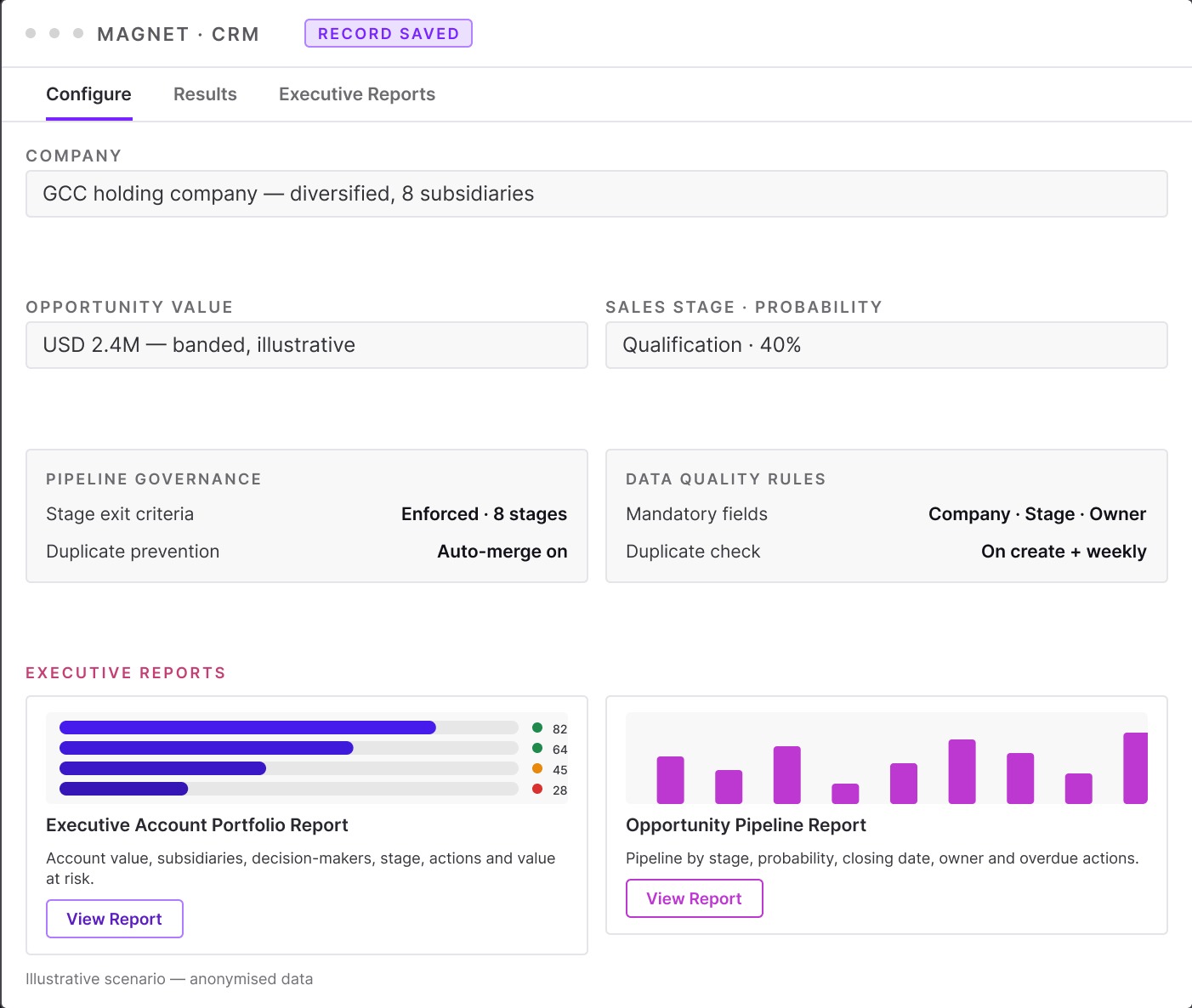
Task: Click the 'DATA QUALITY RULES' heading
Action: tap(726, 479)
